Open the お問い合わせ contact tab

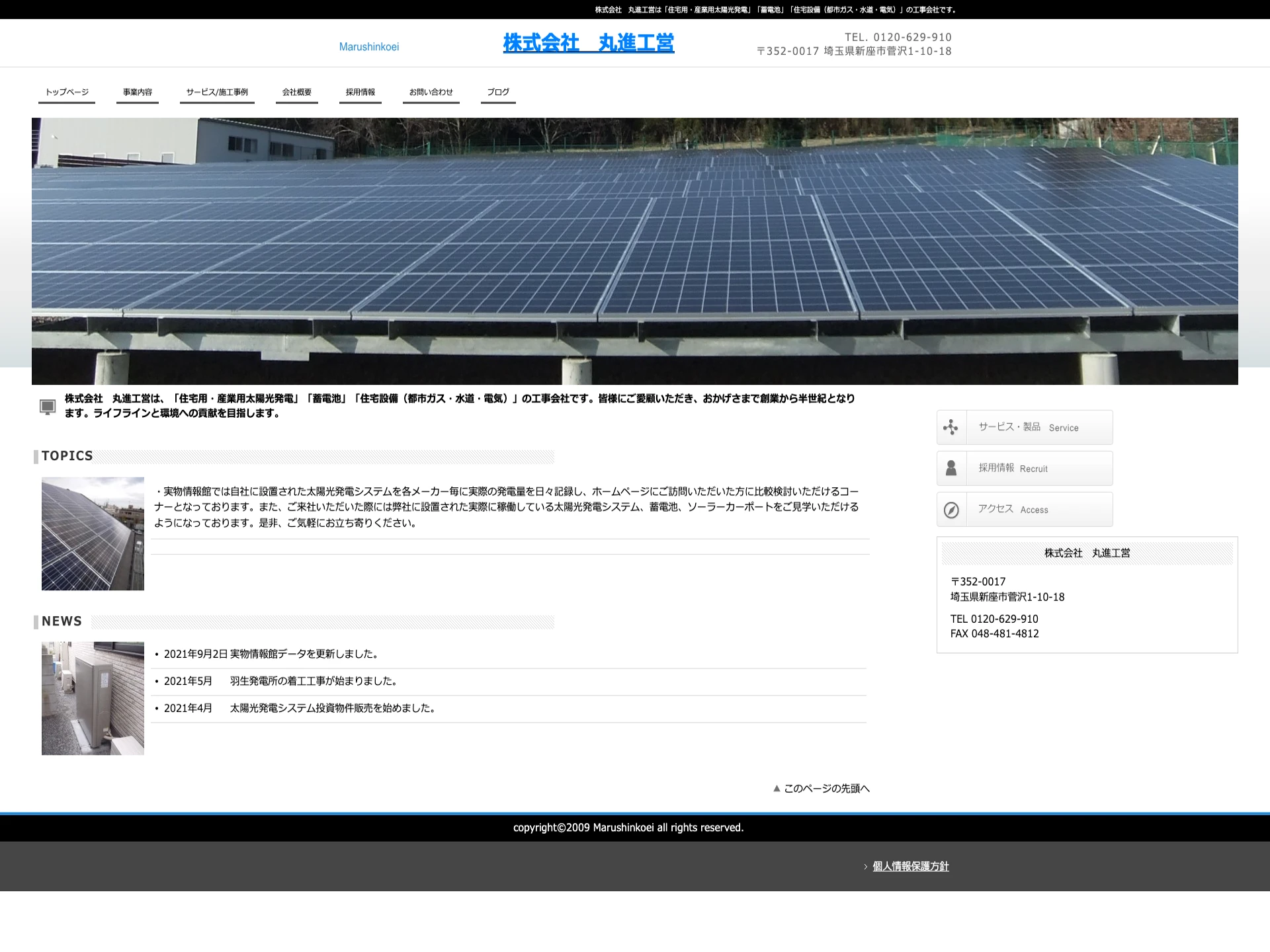431,93
